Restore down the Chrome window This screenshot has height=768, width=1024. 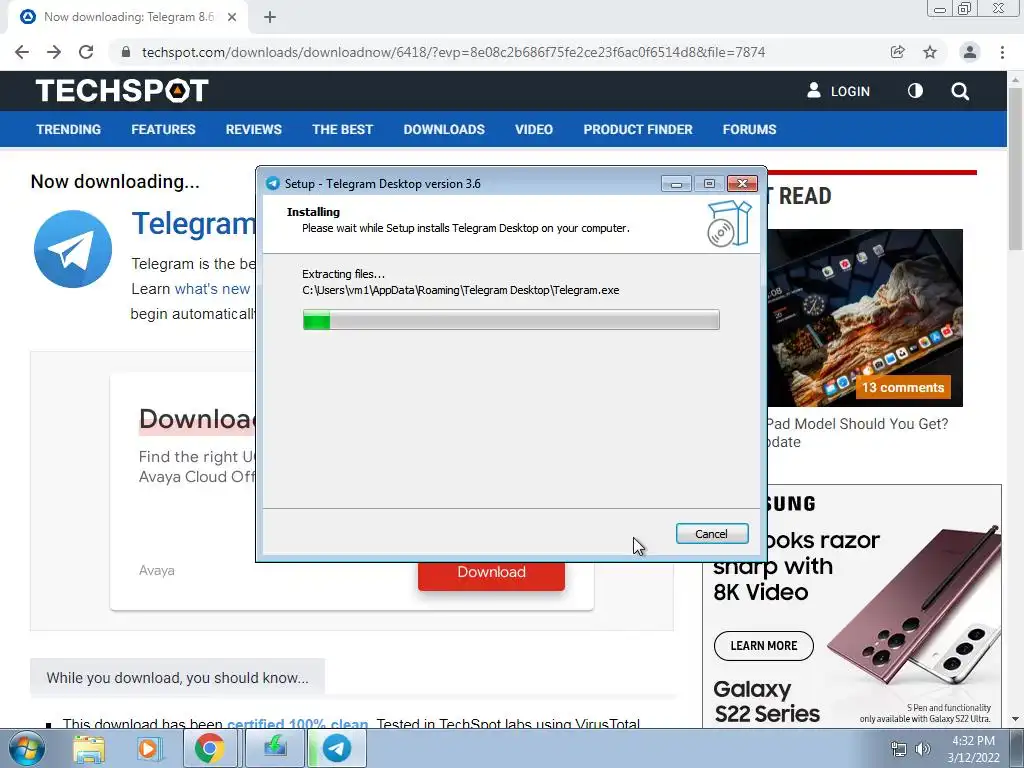click(x=964, y=8)
